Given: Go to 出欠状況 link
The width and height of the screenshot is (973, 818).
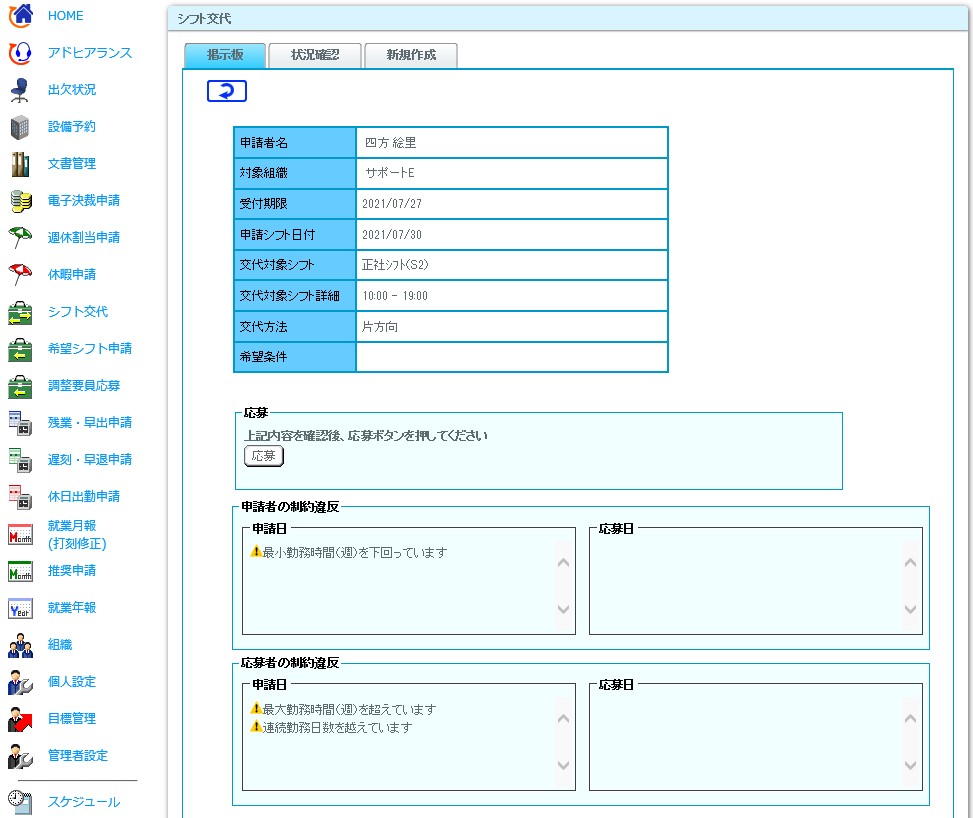Looking at the screenshot, I should coord(72,89).
